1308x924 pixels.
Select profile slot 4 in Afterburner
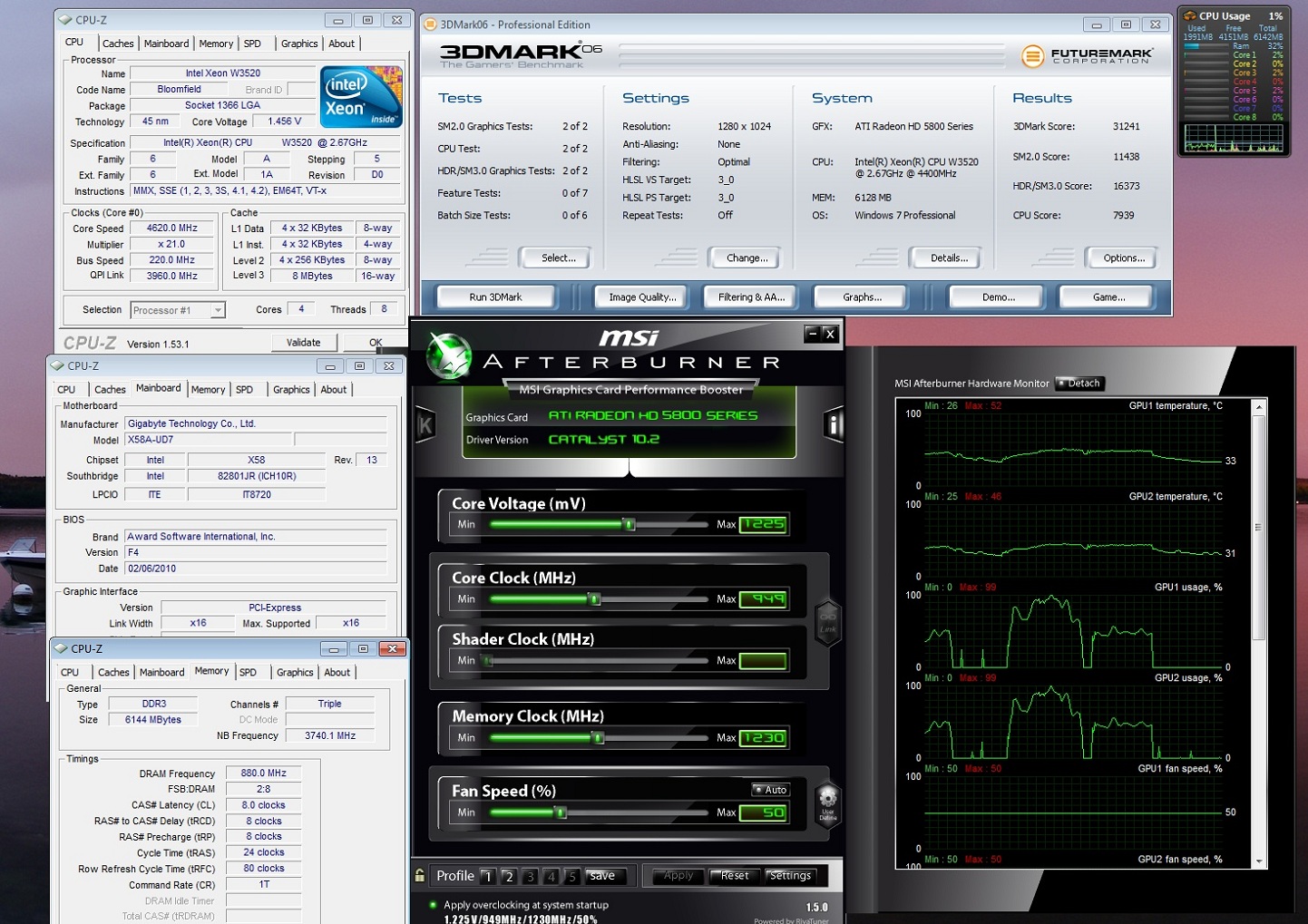[551, 876]
